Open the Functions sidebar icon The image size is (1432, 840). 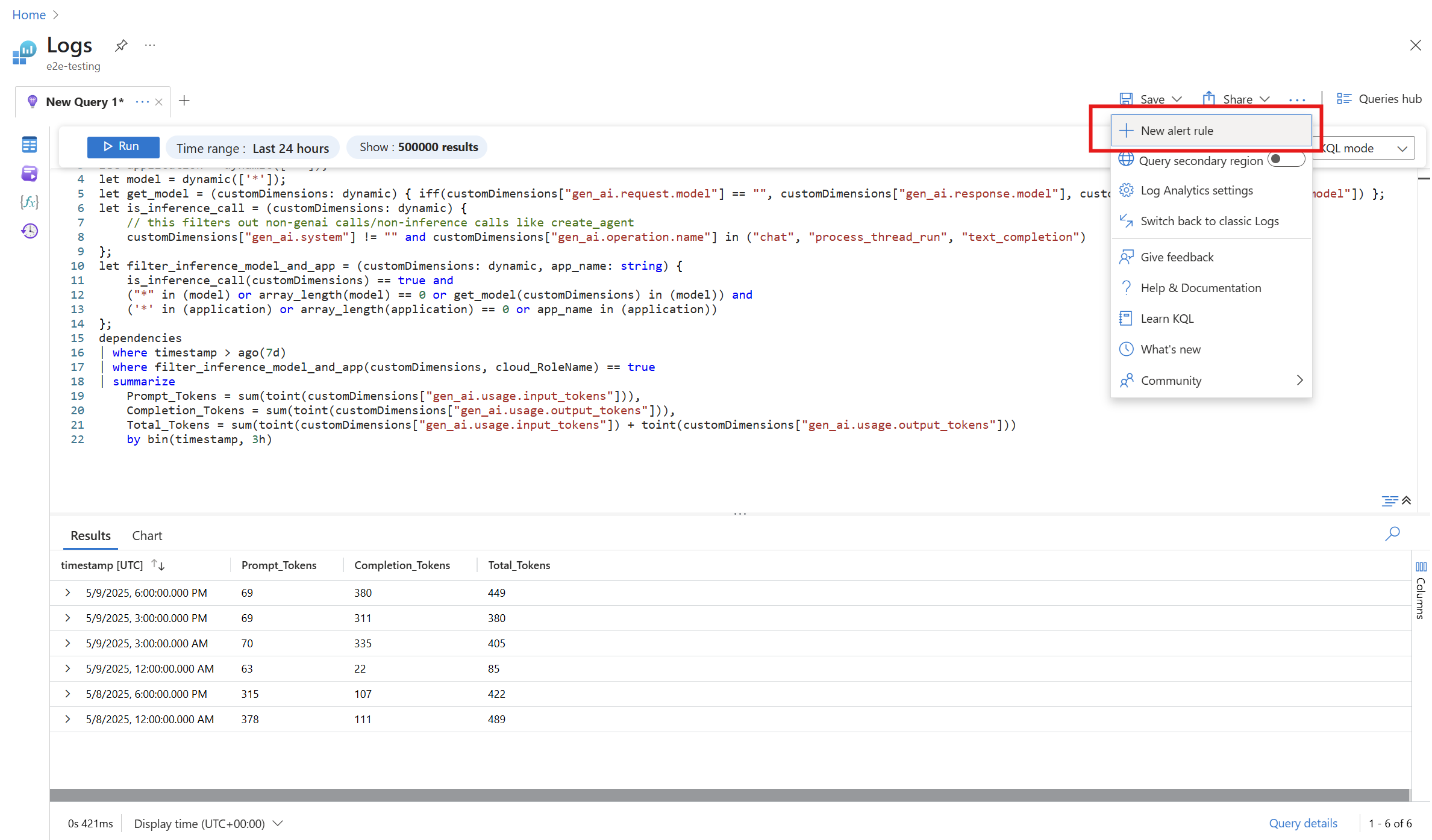(x=29, y=202)
